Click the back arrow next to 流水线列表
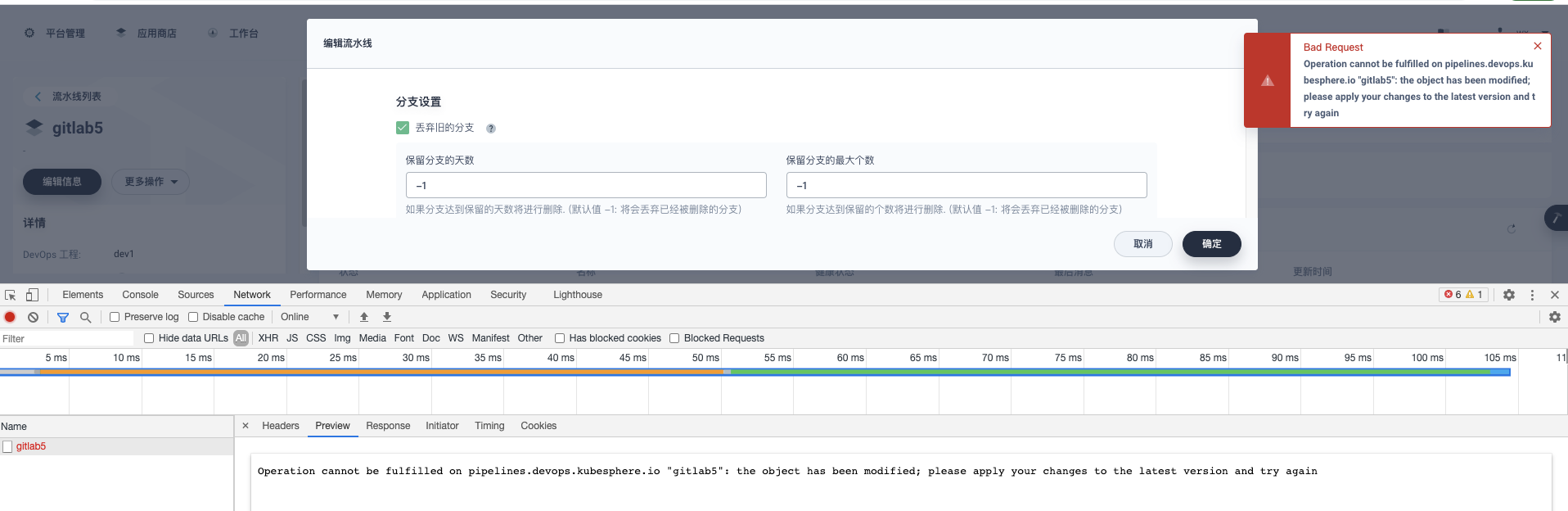This screenshot has height=511, width=1568. click(x=38, y=97)
